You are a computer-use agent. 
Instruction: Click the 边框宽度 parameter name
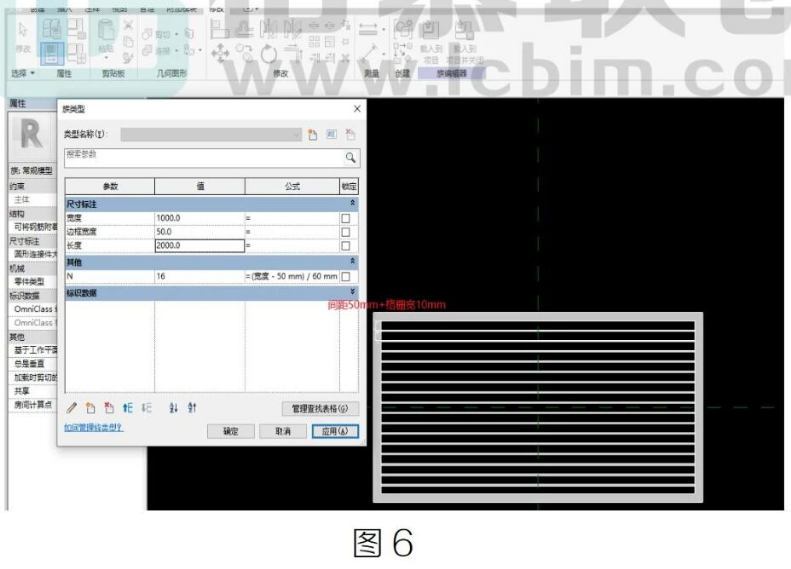(x=82, y=232)
